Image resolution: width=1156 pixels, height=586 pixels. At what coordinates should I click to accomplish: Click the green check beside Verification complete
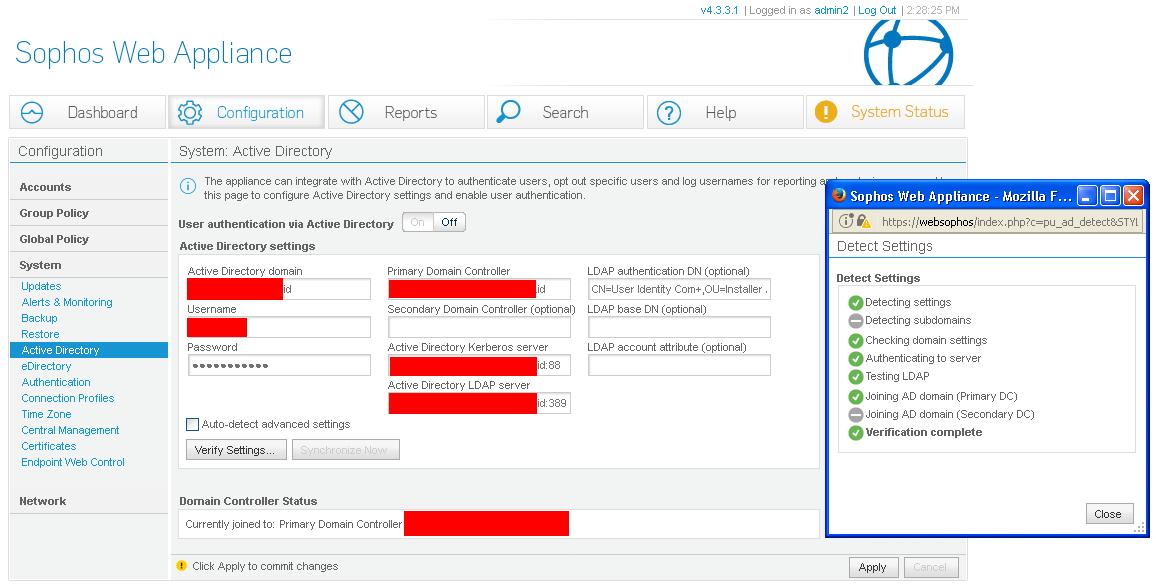[x=855, y=433]
